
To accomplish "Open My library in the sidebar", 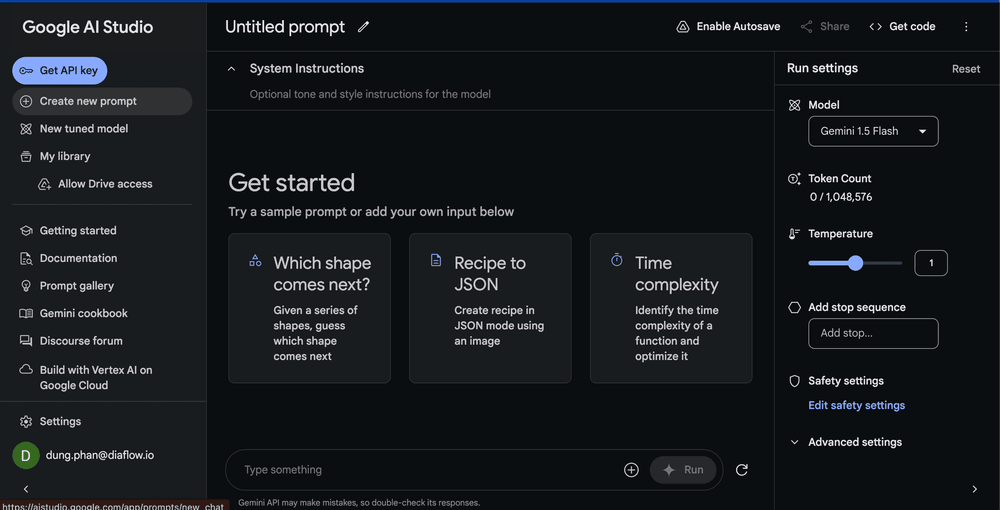I will point(65,157).
